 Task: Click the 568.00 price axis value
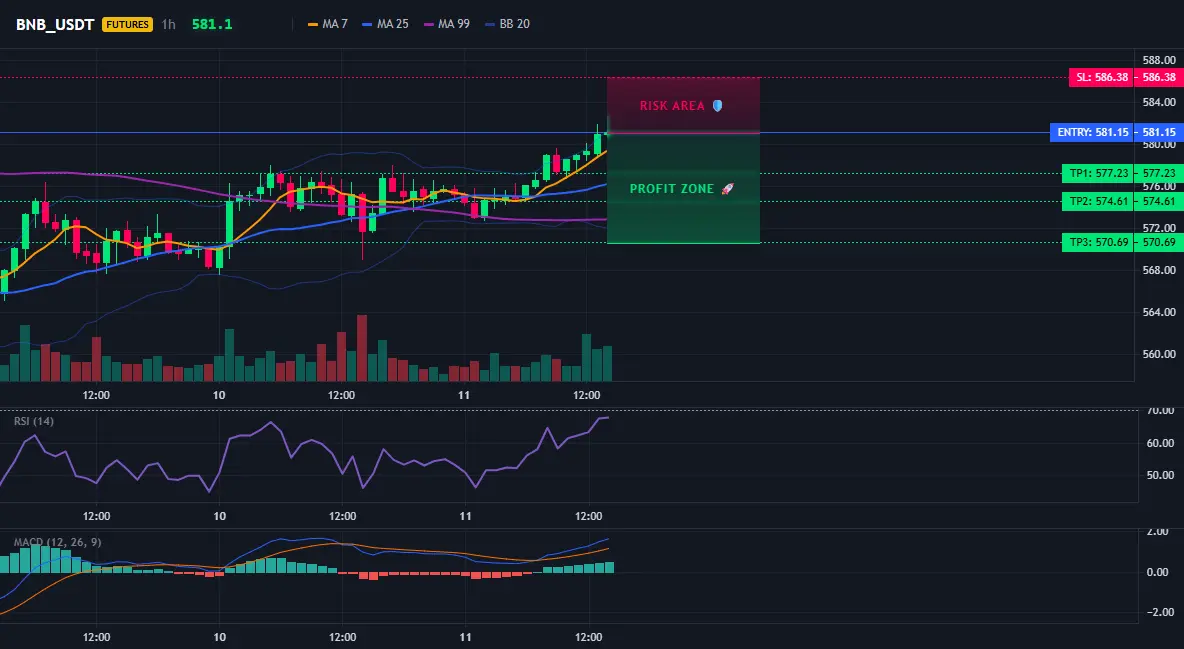pyautogui.click(x=1159, y=270)
